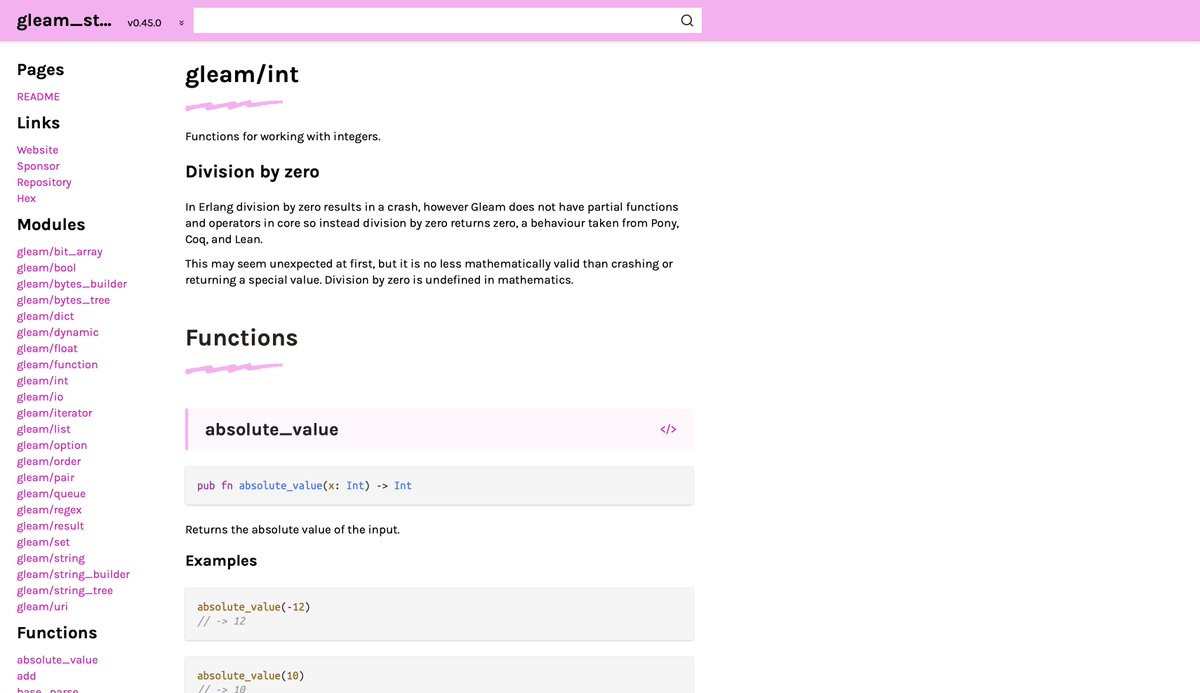Click the sidebar Modules heading
This screenshot has width=1200, height=693.
[51, 225]
